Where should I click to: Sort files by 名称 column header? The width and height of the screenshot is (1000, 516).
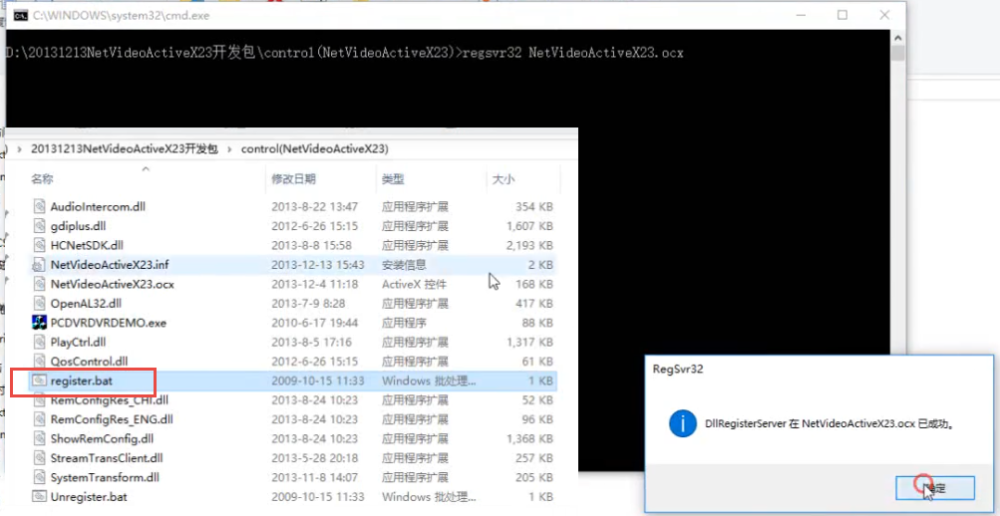pos(42,179)
